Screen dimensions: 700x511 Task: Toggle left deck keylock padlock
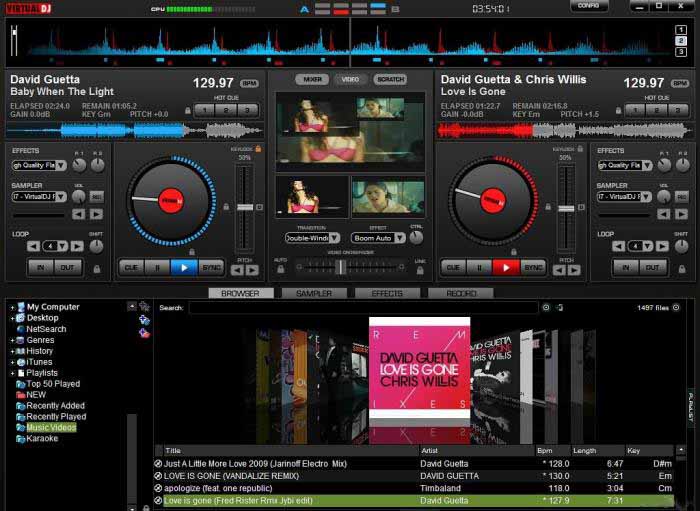click(x=258, y=149)
